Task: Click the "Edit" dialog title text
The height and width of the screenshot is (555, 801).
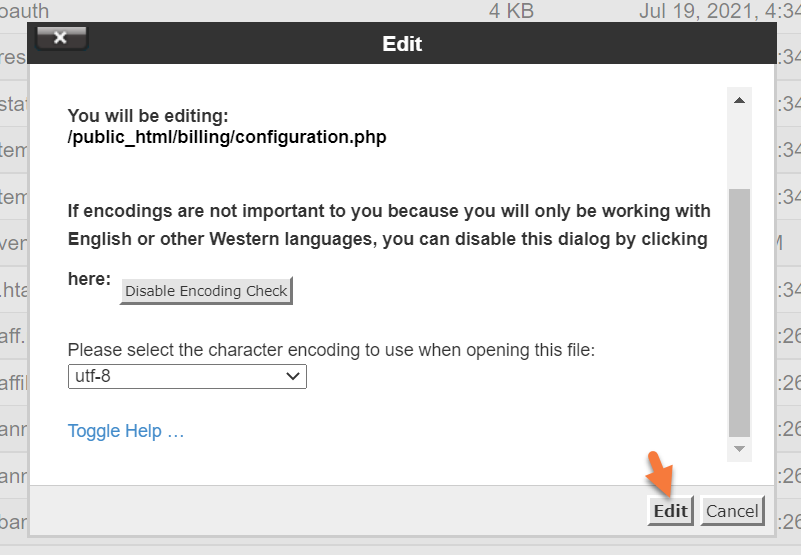Action: [x=402, y=44]
